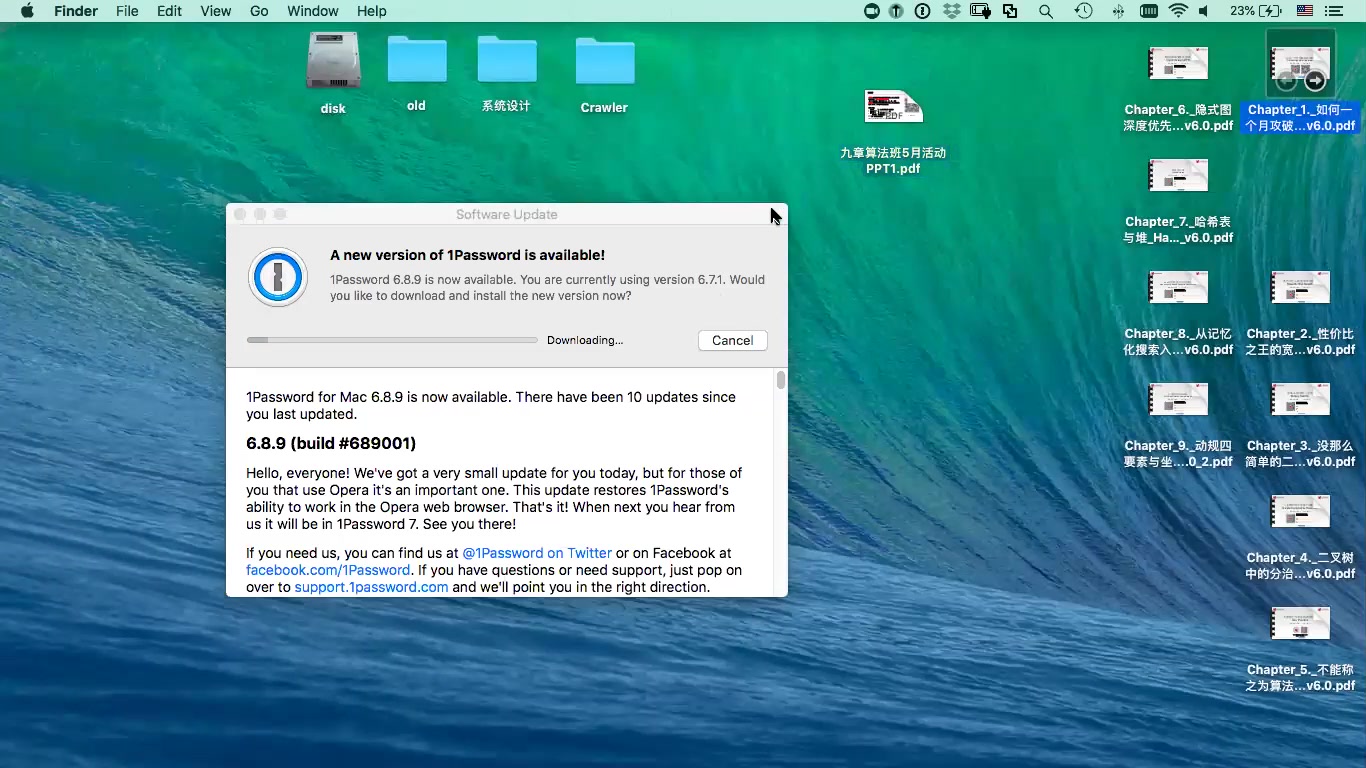This screenshot has width=1366, height=768.
Task: Open the facebook.com/1Password link
Action: [328, 570]
